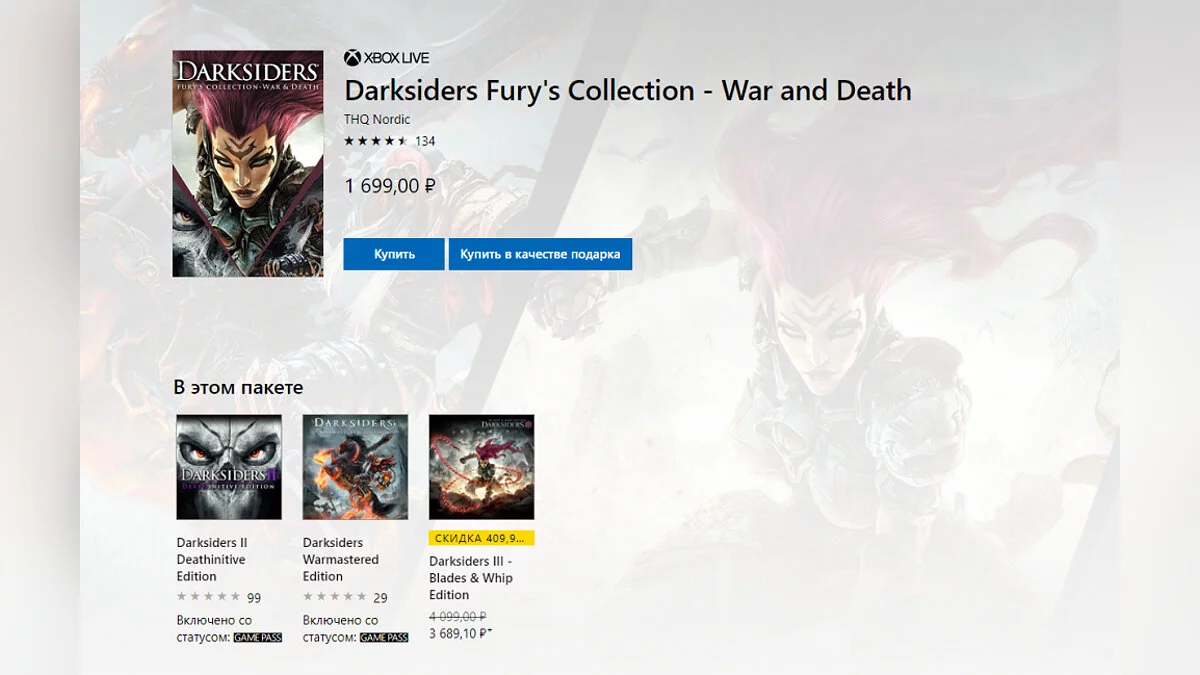Open the Darksiders III Blades & Whip thumbnail
Image resolution: width=1200 pixels, height=675 pixels.
[481, 467]
